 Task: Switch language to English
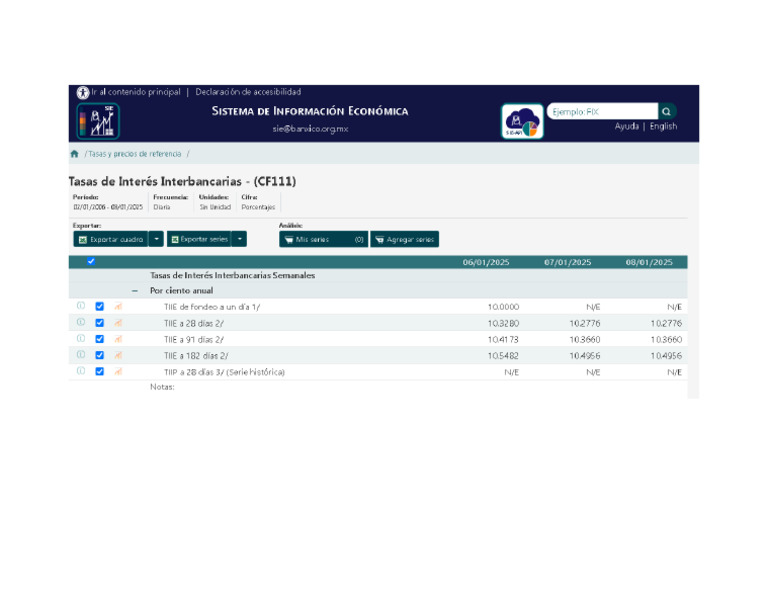pos(663,126)
